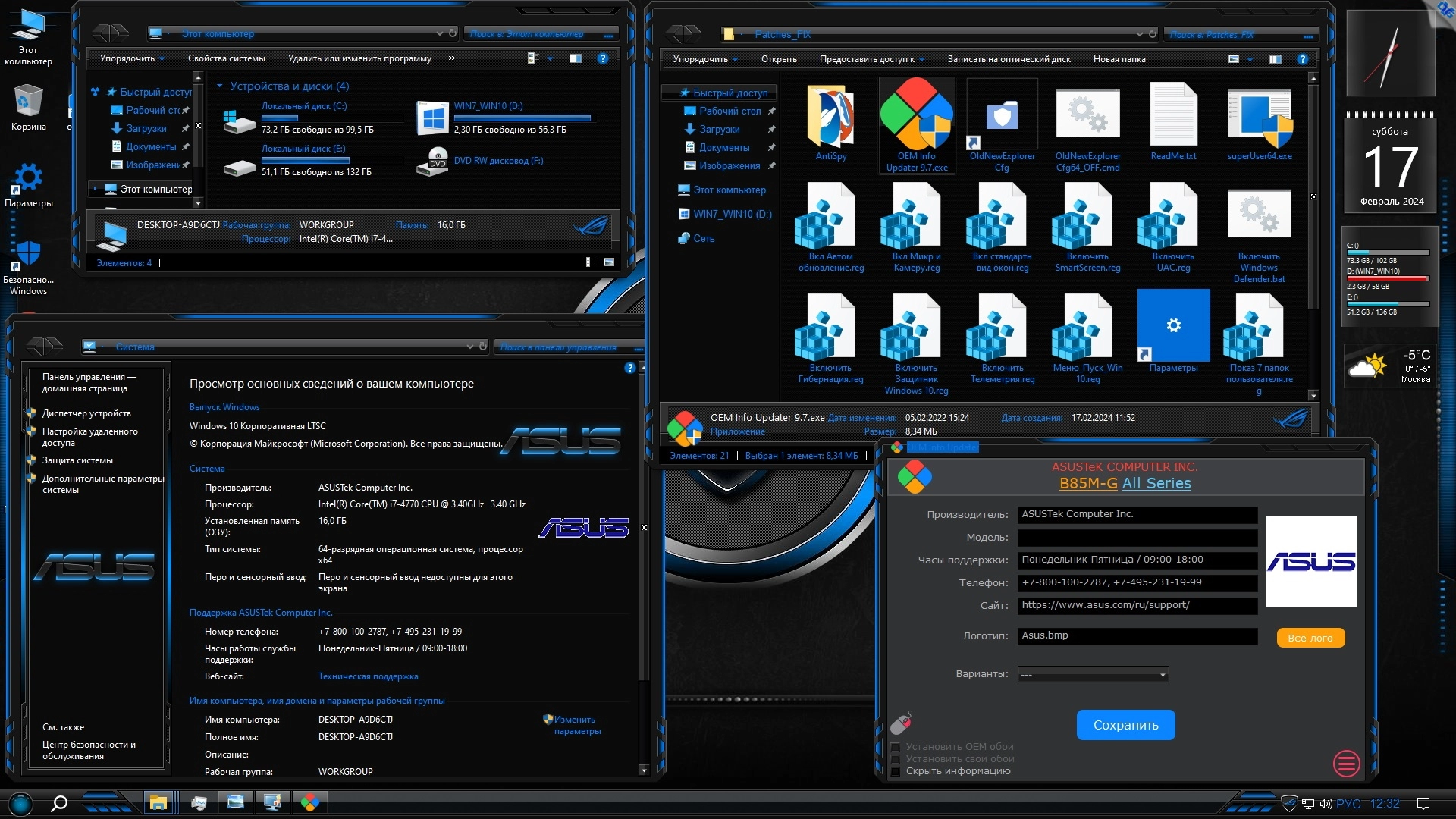Enable the Скрыть информацию checkbox
The image size is (1456, 819).
click(x=896, y=771)
